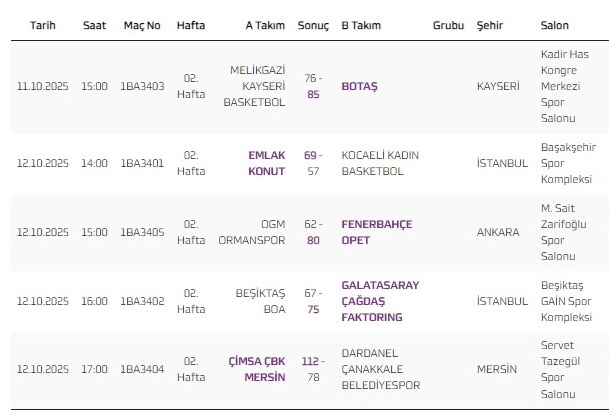Click ÇİMSA ÇBK MERSİN team name
The height and width of the screenshot is (413, 609).
click(256, 369)
